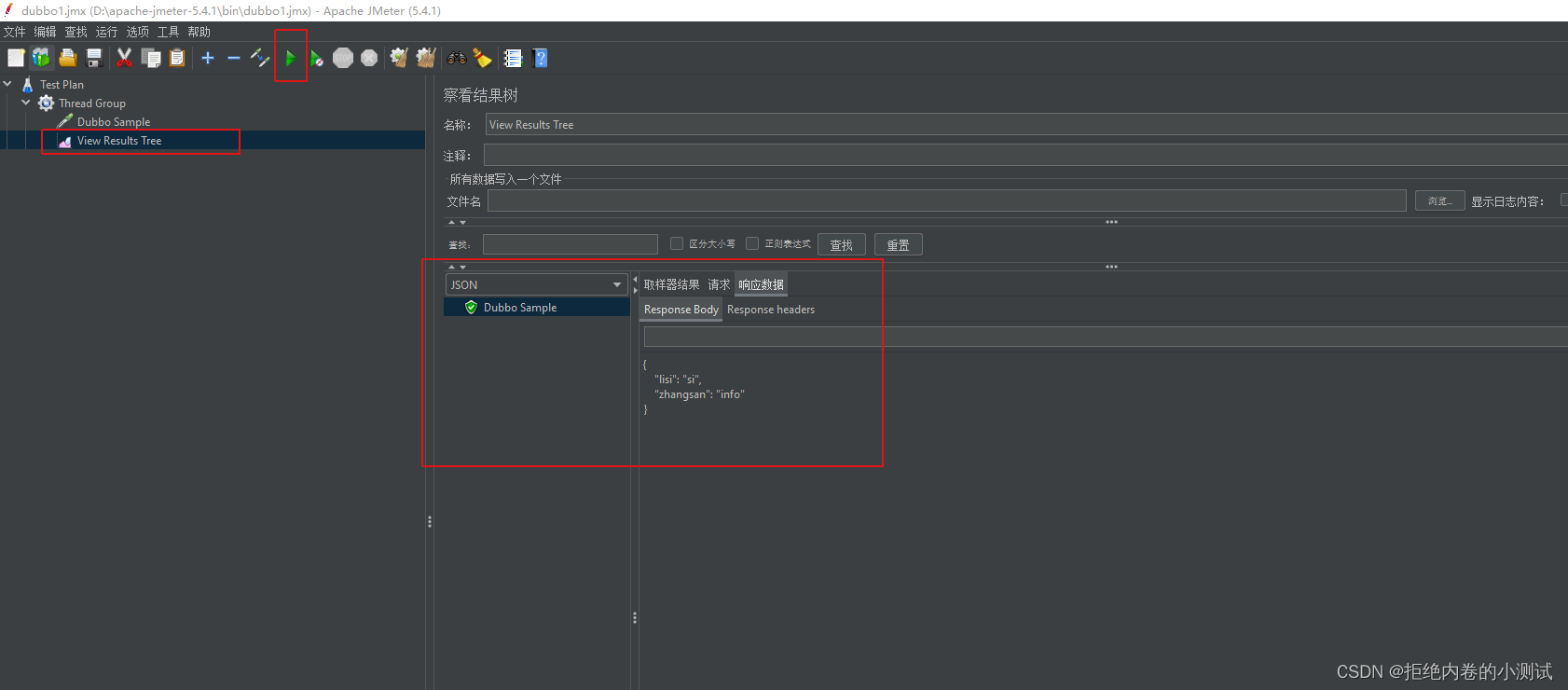
Task: Click the 重置 reset button
Action: click(x=899, y=244)
